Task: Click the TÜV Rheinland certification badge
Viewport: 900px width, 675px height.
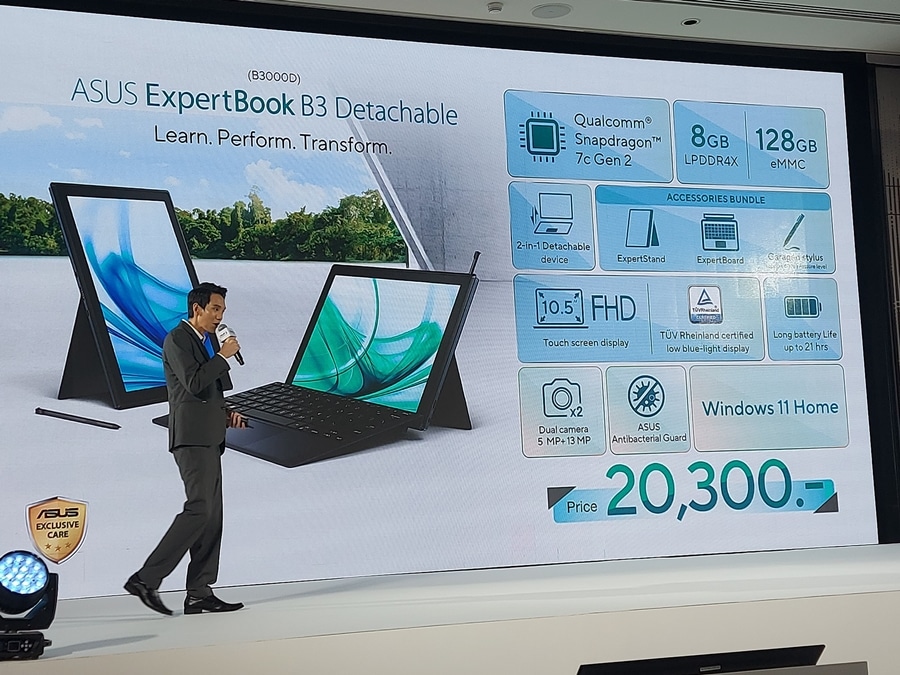Action: [705, 305]
